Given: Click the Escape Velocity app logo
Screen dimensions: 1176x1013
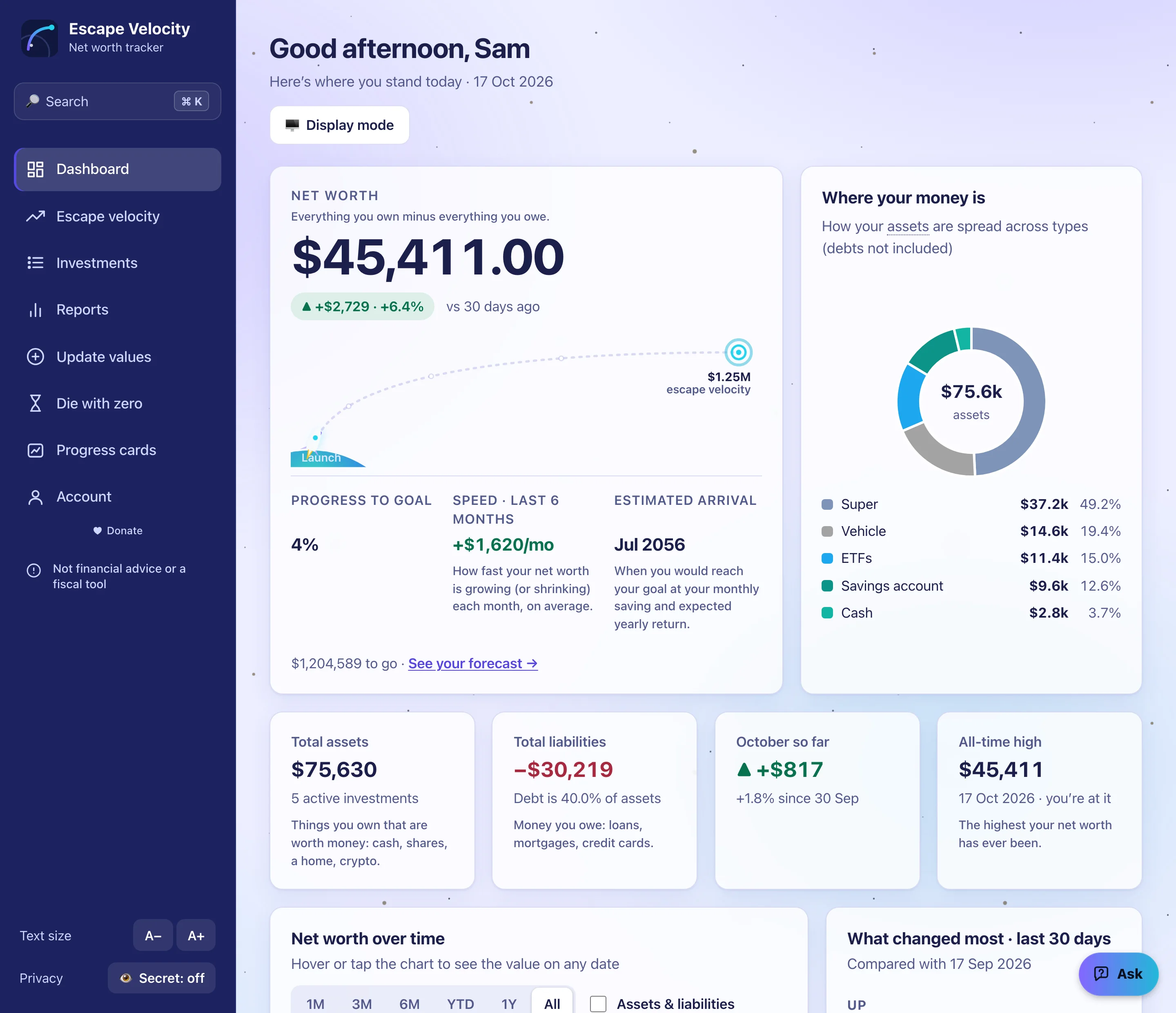Looking at the screenshot, I should pos(39,38).
